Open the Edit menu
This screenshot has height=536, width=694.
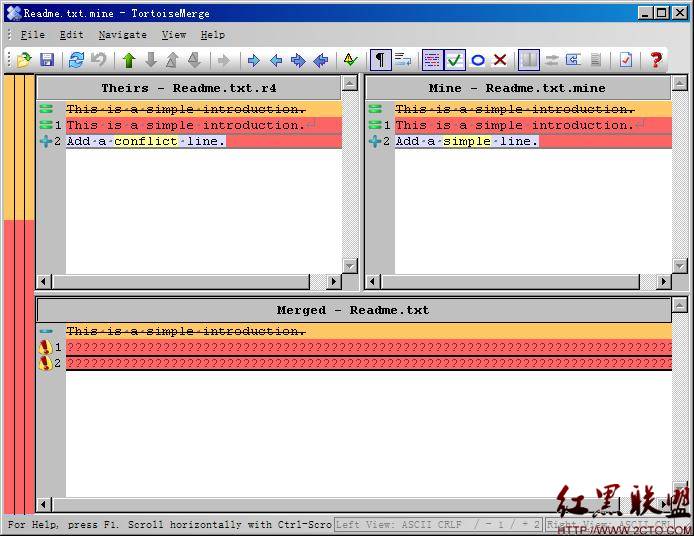pos(72,35)
